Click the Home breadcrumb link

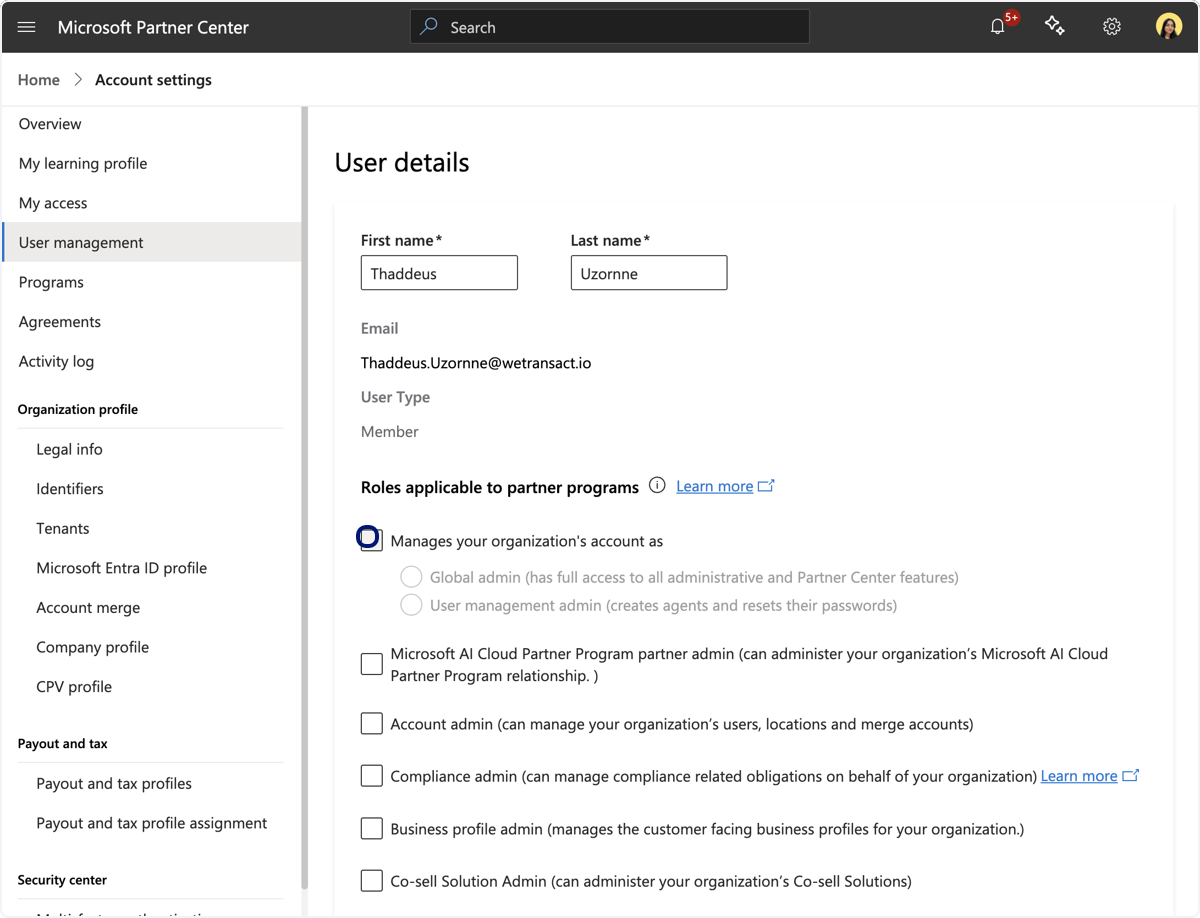tap(39, 80)
